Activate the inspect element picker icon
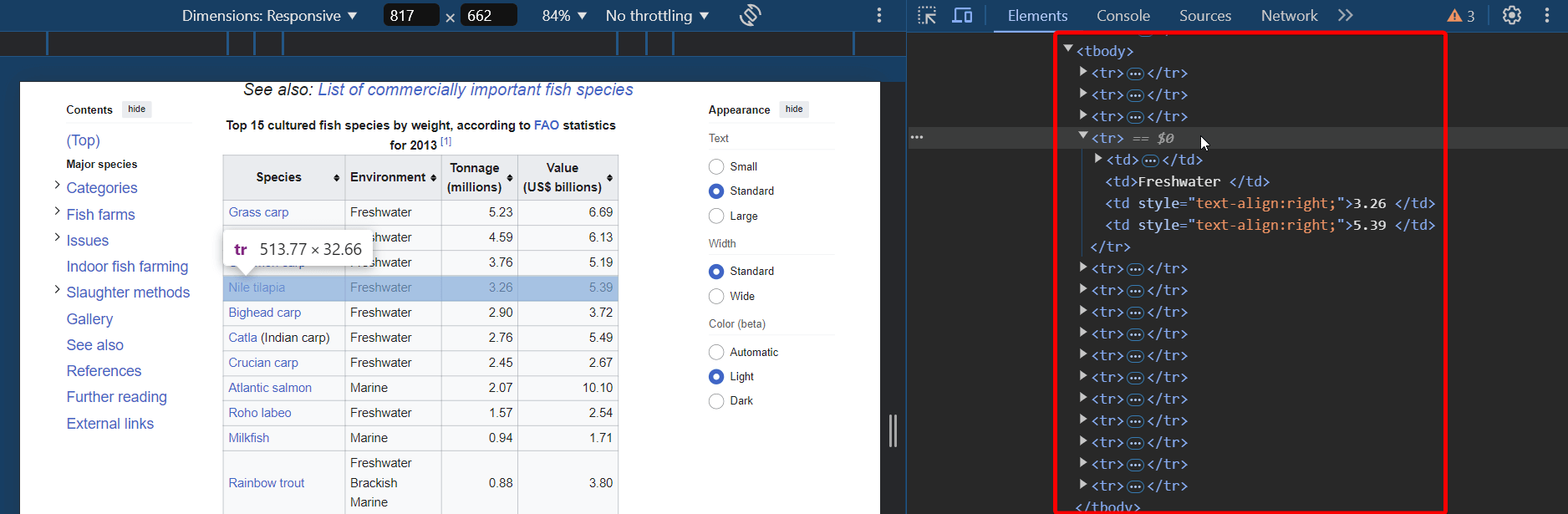The height and width of the screenshot is (514, 1568). 927,15
